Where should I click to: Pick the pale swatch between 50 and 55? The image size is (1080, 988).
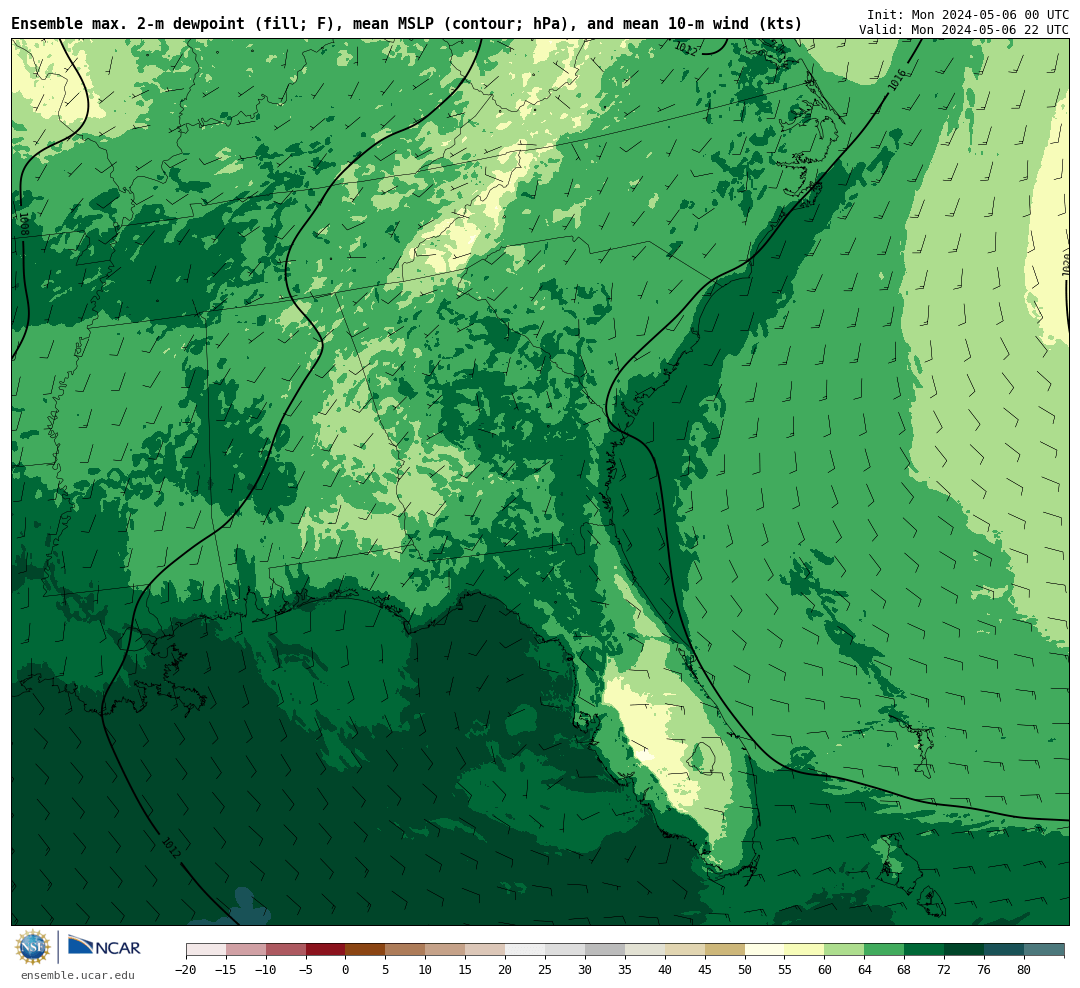coord(765,950)
